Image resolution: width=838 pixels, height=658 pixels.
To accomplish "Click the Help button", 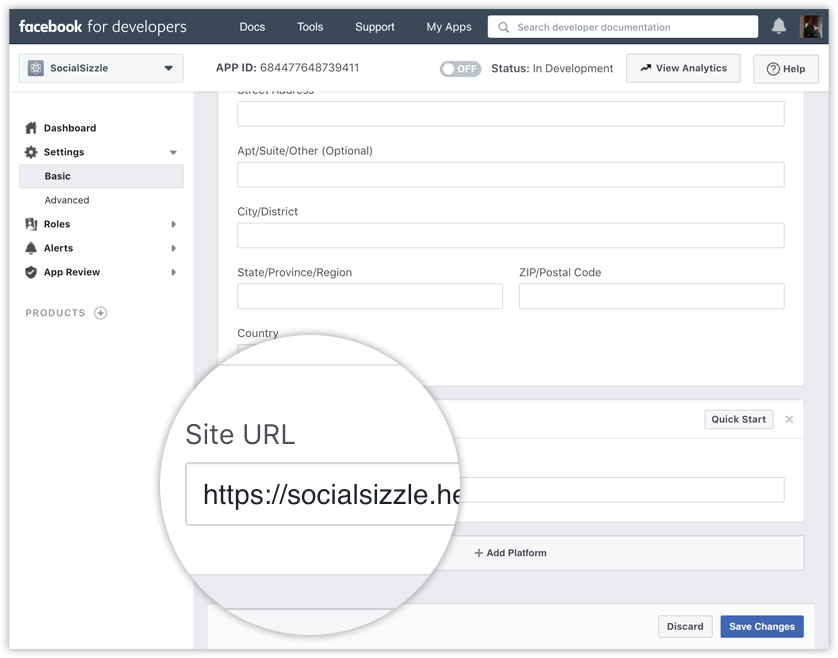I will pyautogui.click(x=786, y=69).
